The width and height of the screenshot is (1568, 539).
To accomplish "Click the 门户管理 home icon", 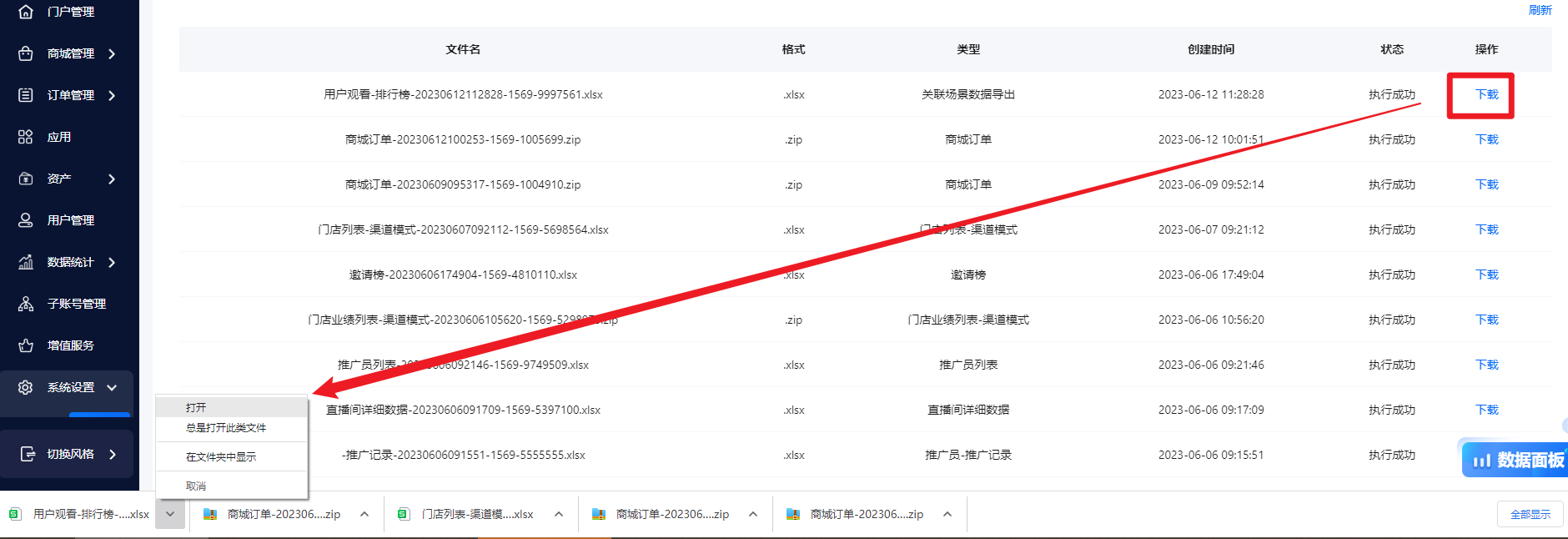I will [x=26, y=12].
